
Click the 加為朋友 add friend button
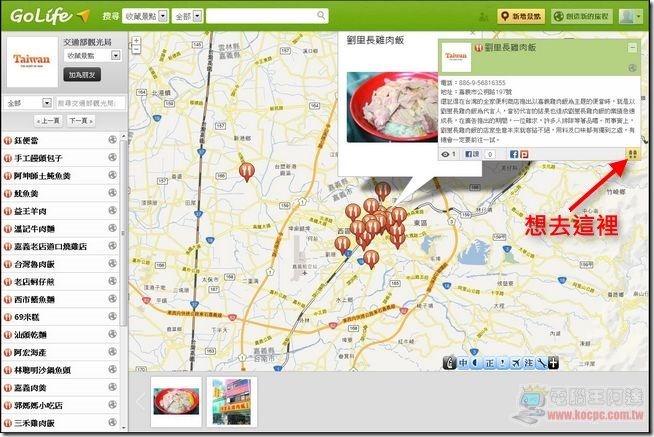82,75
